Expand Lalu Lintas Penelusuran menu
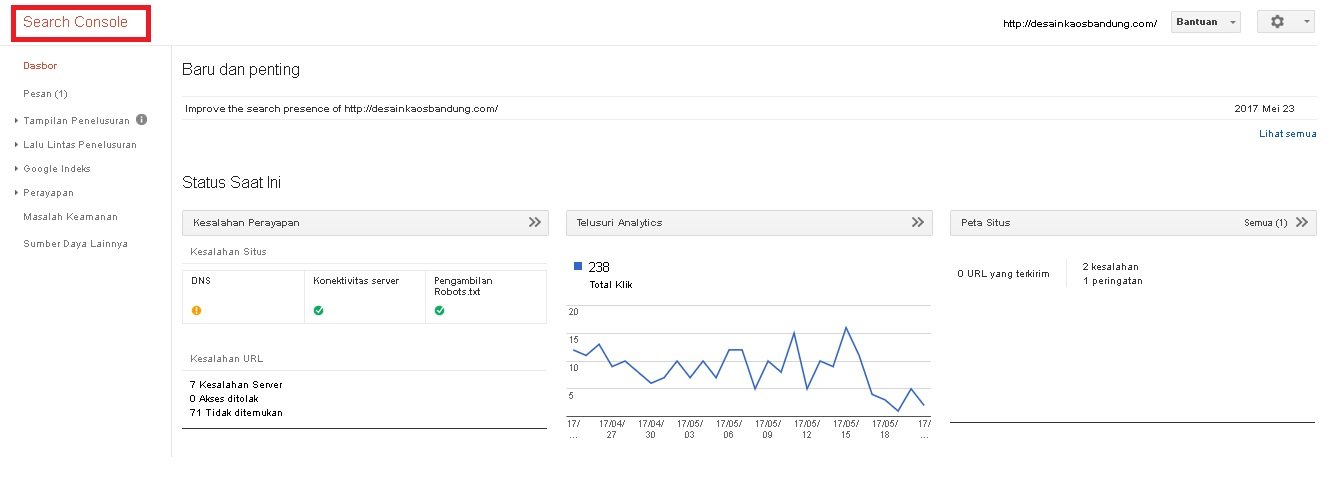Screen dimensions: 1343x481 [x=79, y=145]
